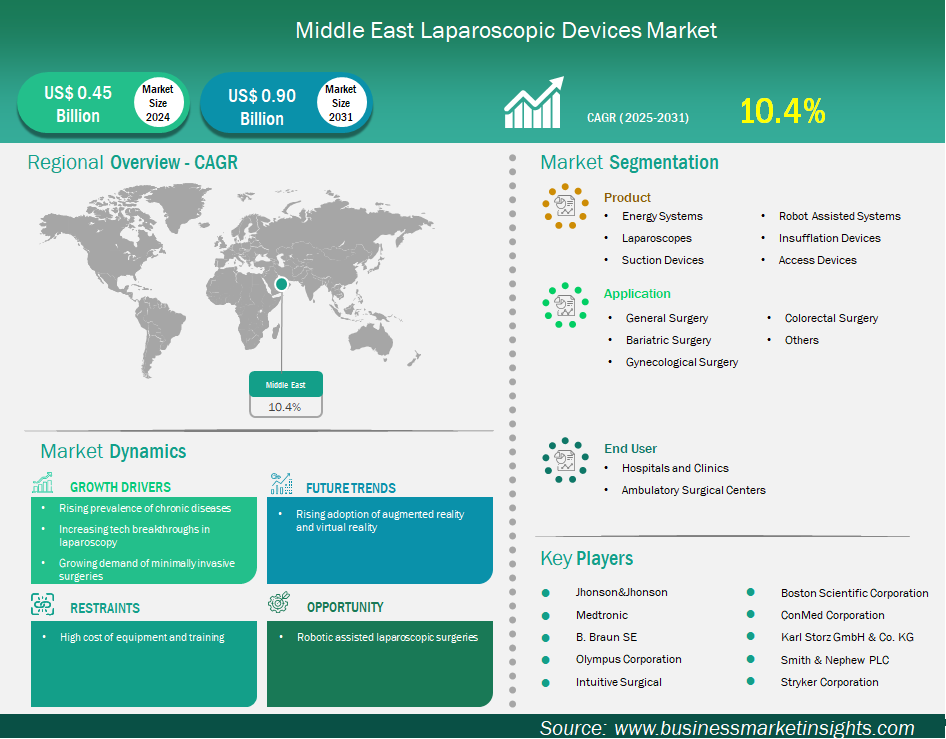The image size is (946, 739).
Task: Click the Market Size 2024 white circle
Action: (x=157, y=103)
